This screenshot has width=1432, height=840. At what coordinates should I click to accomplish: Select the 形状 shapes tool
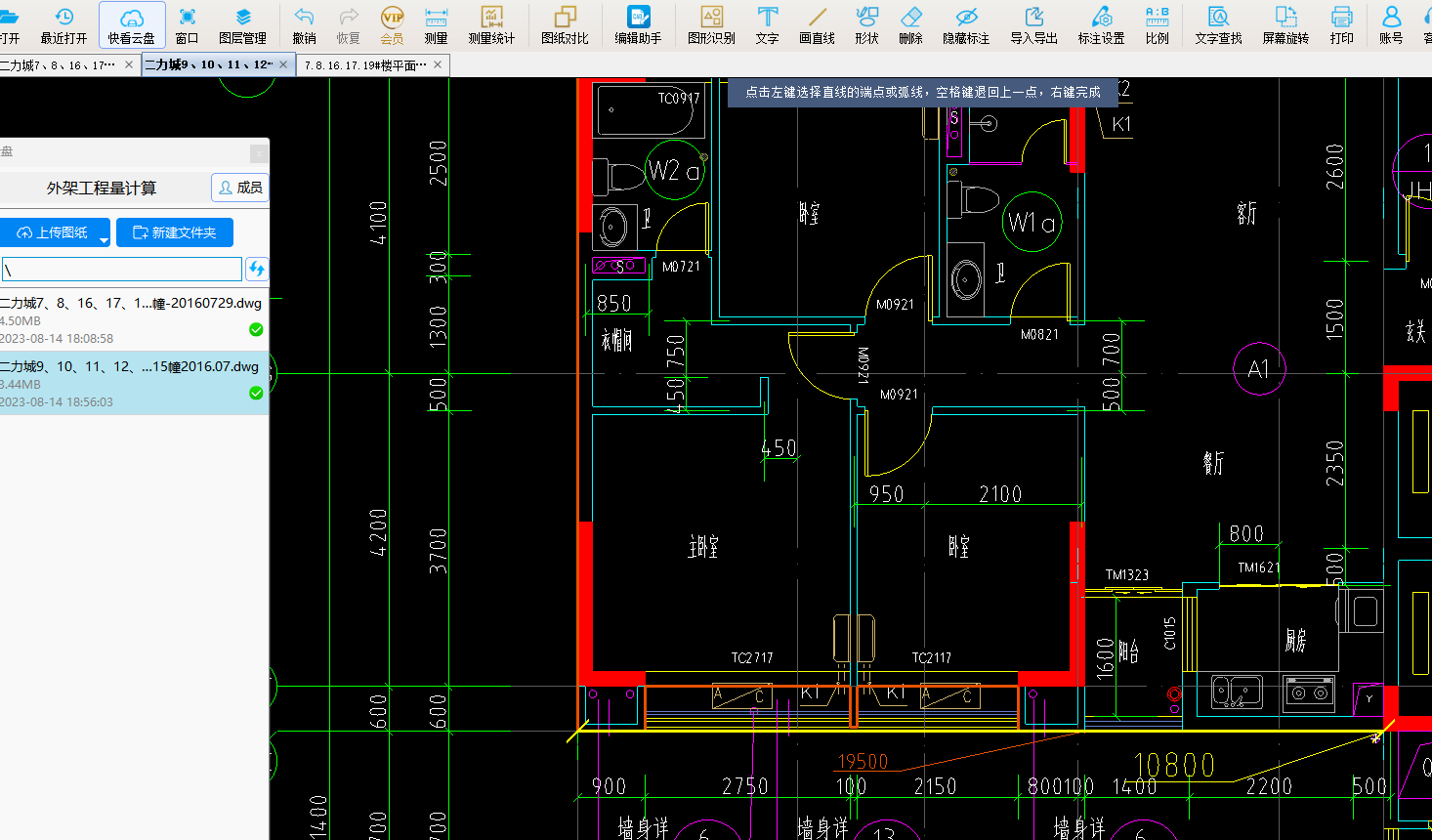[x=866, y=25]
